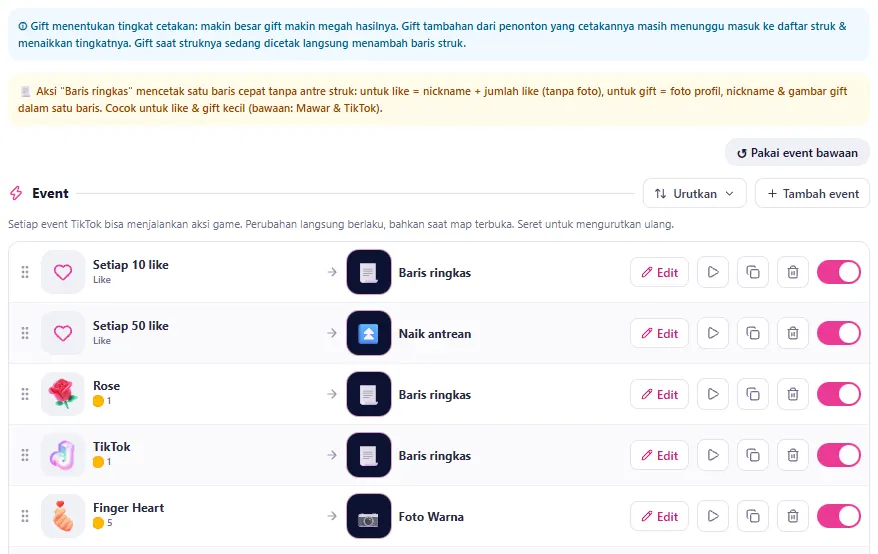Play test the Finger Heart event

click(x=713, y=516)
